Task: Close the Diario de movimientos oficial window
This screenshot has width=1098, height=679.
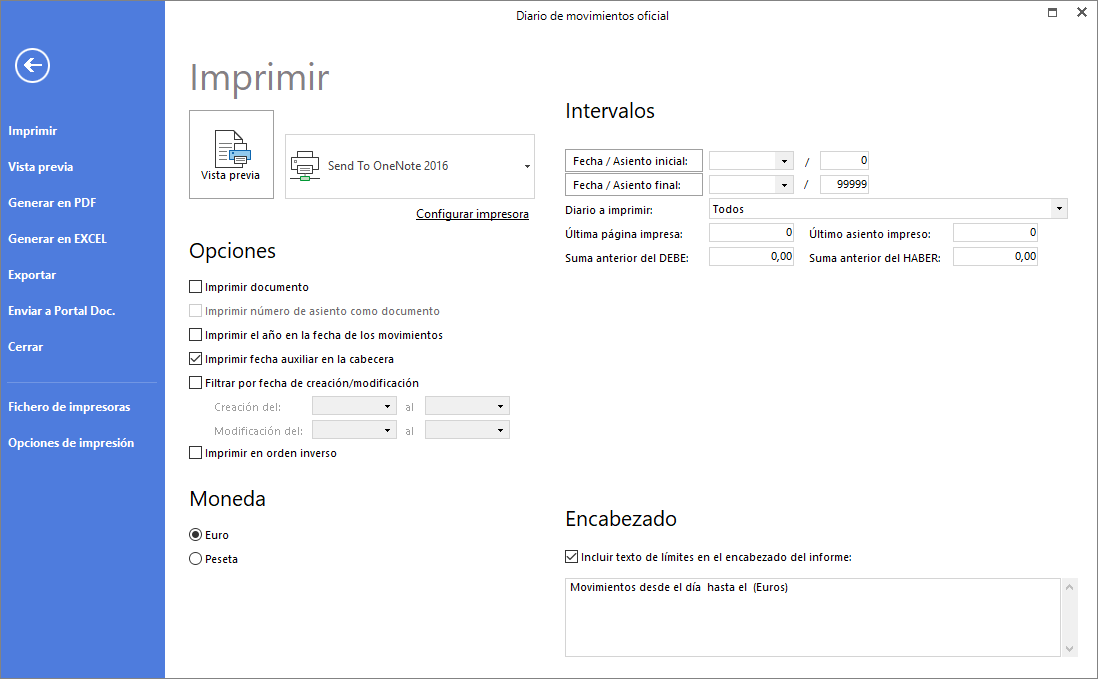Action: coord(1081,13)
